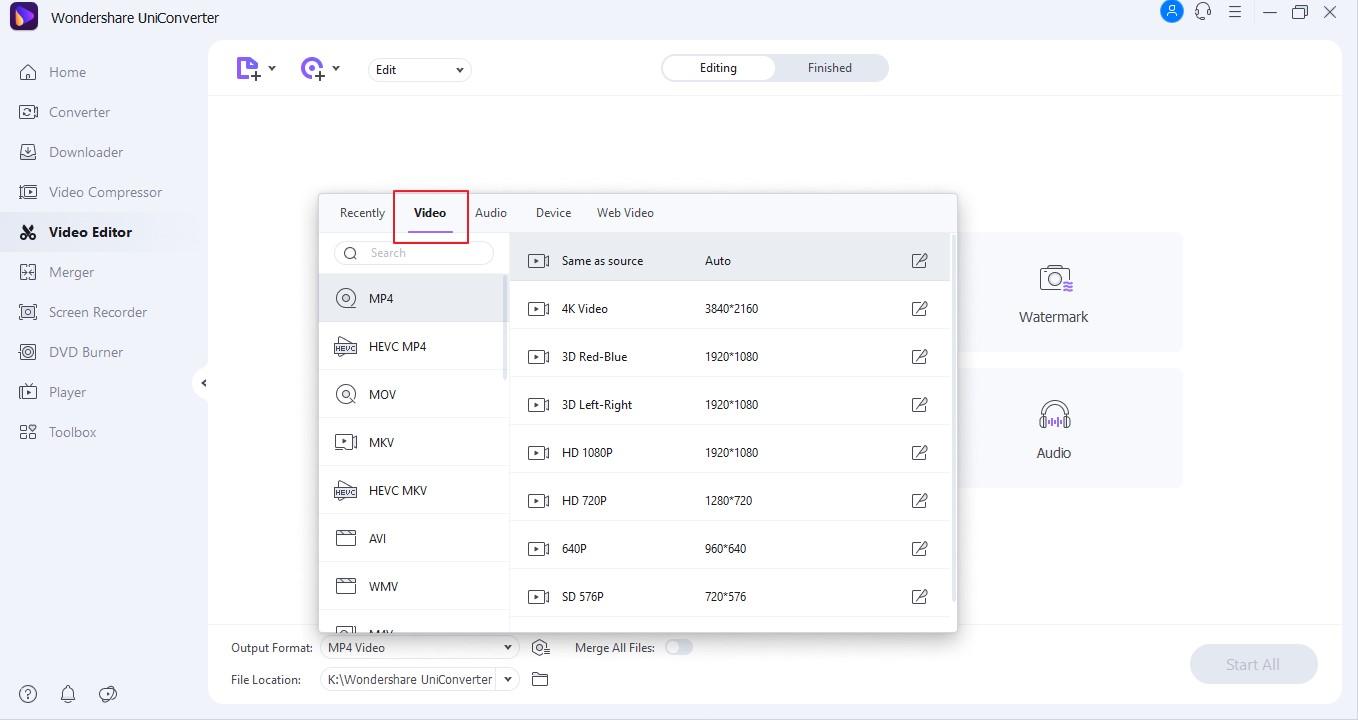Viewport: 1358px width, 720px height.
Task: Open the Converter section
Action: [x=79, y=112]
